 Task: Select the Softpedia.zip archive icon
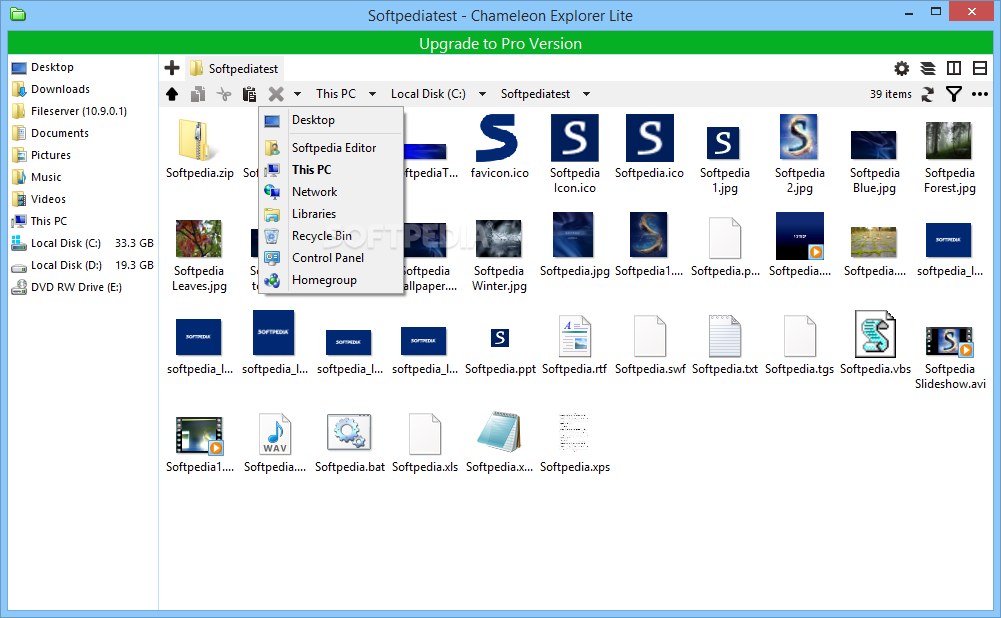coord(199,139)
